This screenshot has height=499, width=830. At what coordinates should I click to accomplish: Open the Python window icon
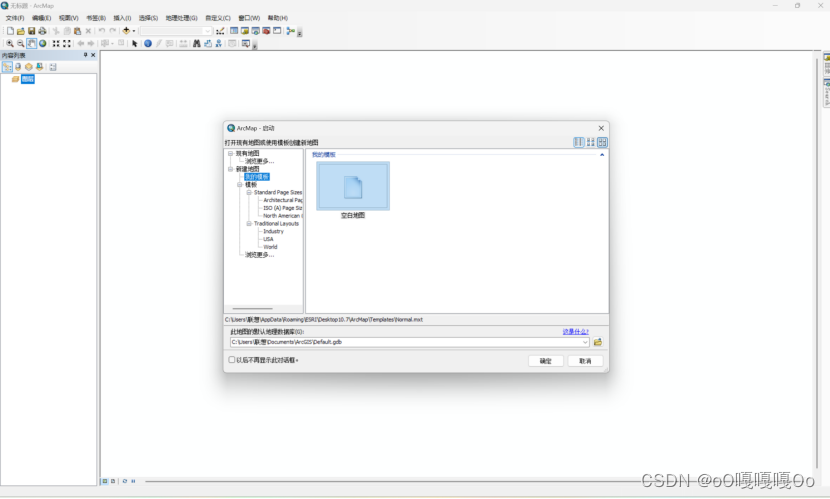tap(277, 31)
